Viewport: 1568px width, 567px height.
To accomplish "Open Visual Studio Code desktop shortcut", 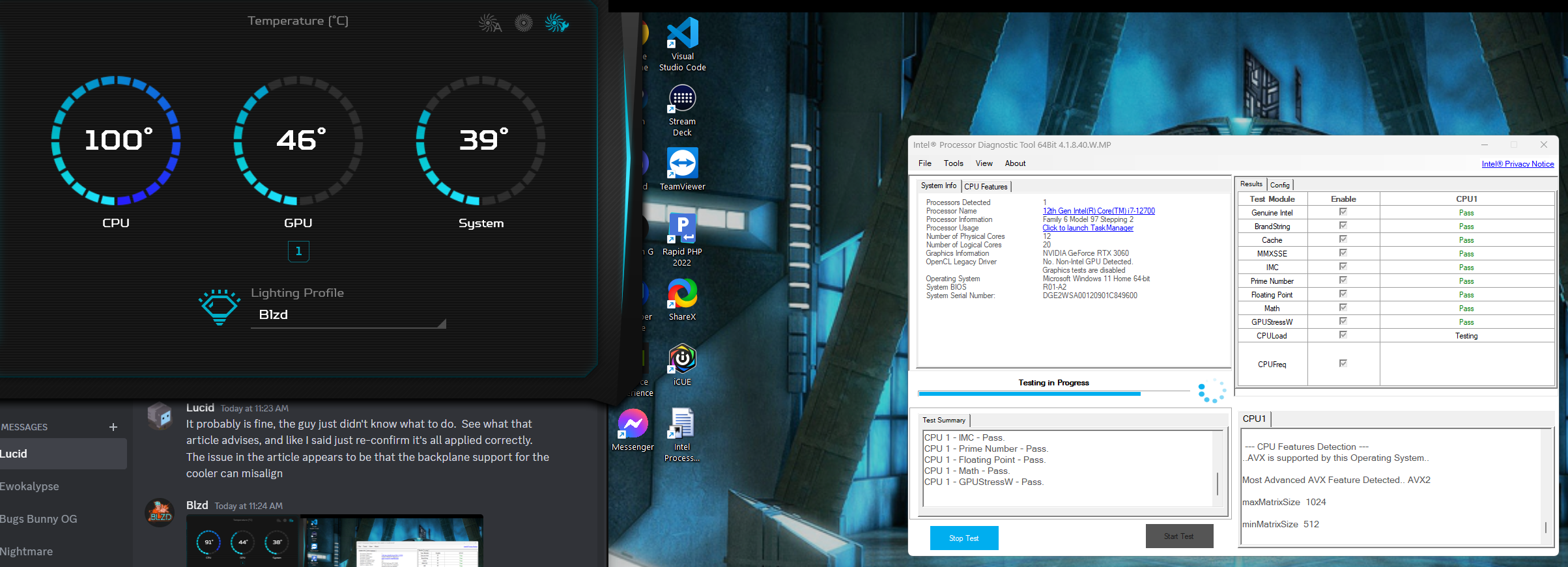I will click(x=682, y=34).
